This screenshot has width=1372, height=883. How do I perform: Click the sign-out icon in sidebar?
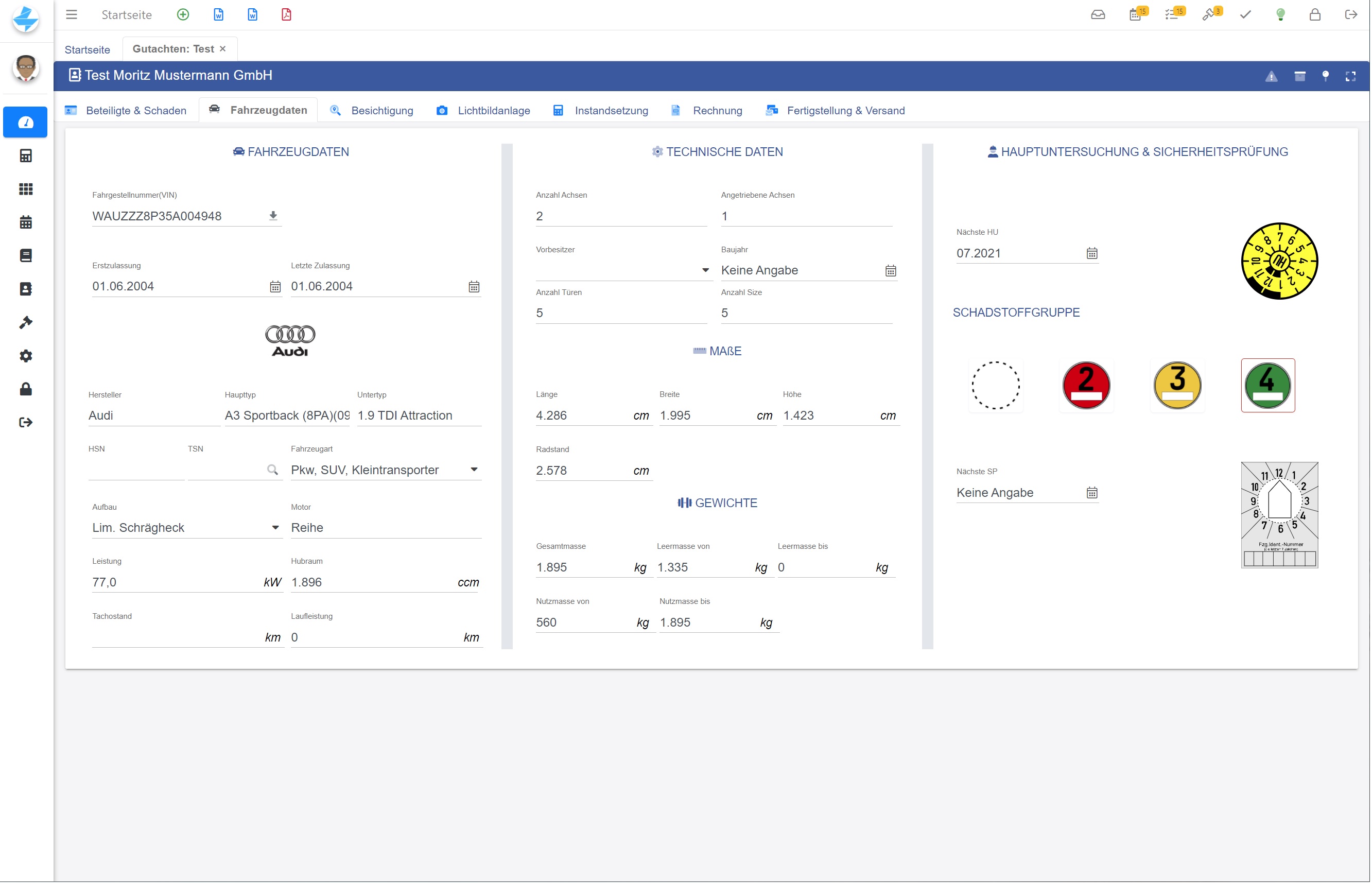coord(25,423)
